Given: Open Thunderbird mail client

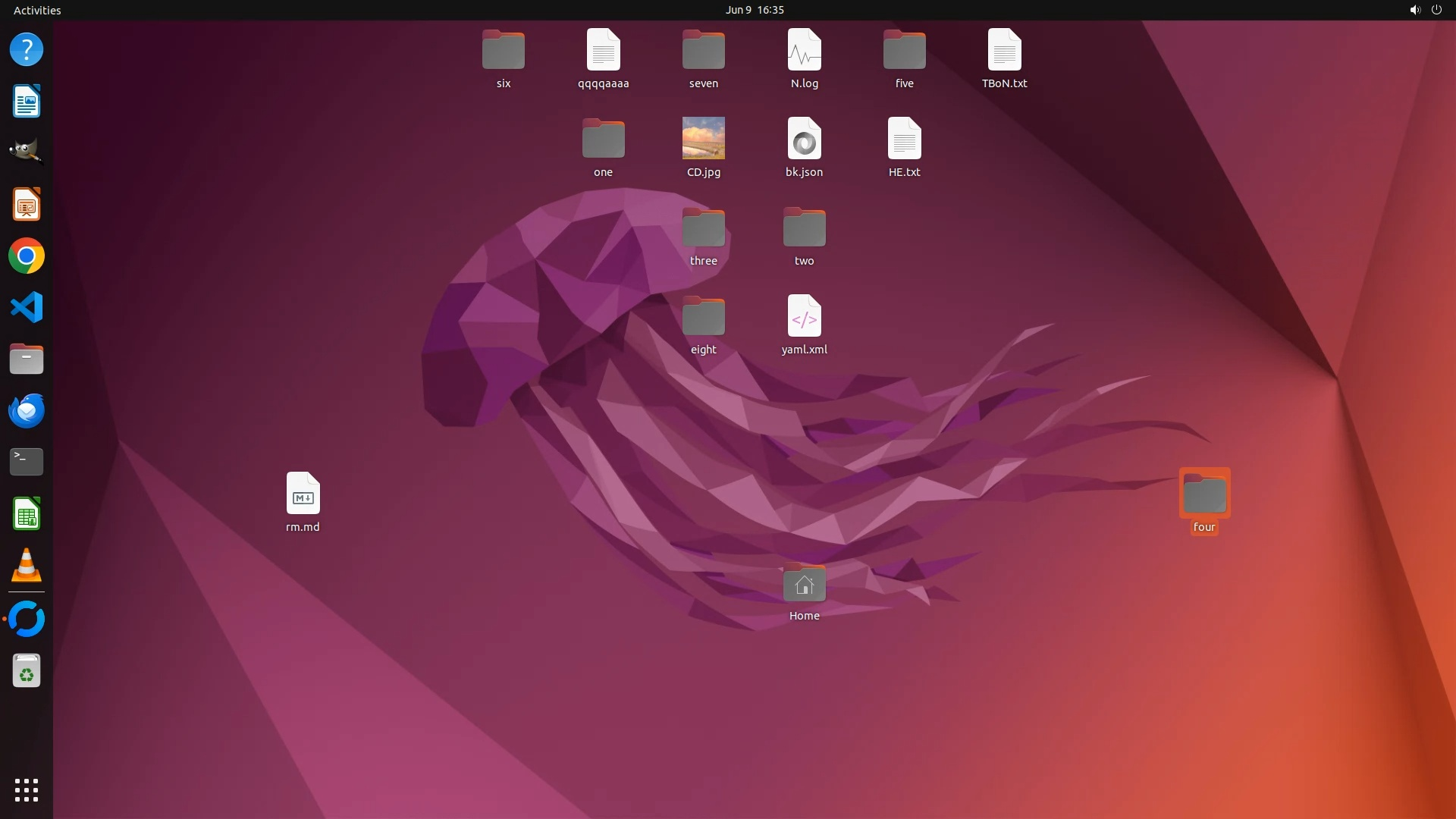Looking at the screenshot, I should pos(27,411).
